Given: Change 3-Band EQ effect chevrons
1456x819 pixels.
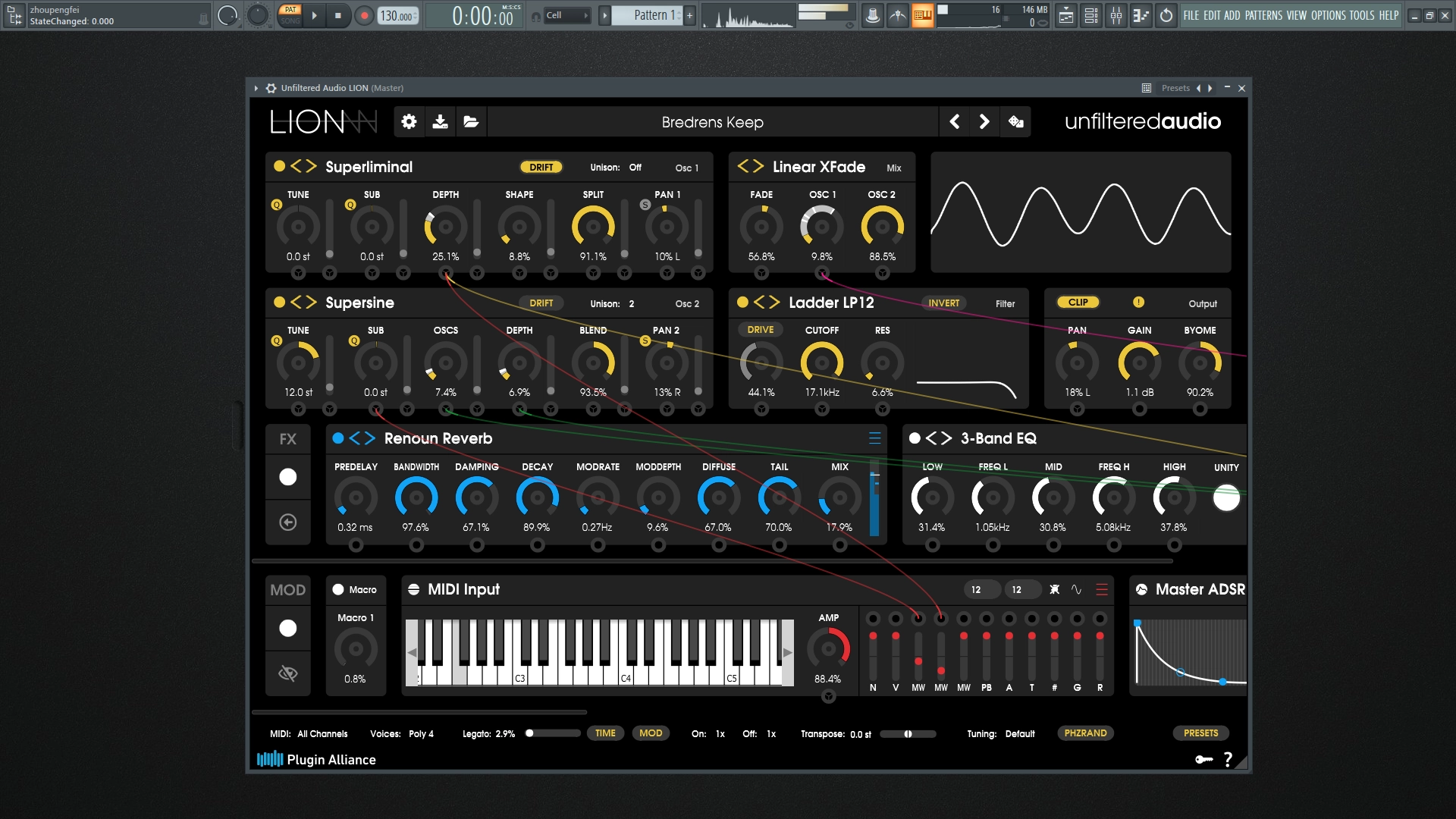Looking at the screenshot, I should click(x=939, y=438).
